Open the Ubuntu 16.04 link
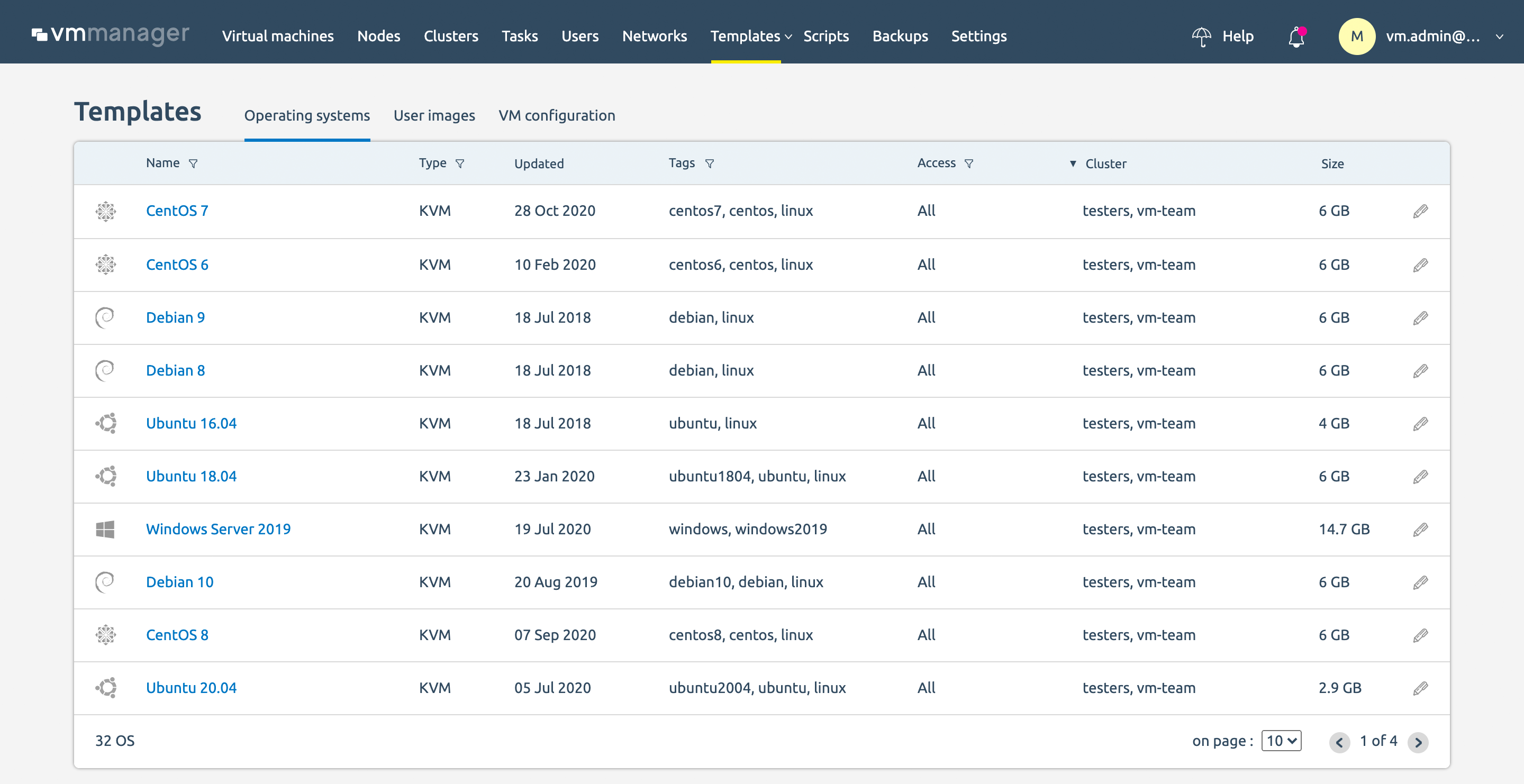The height and width of the screenshot is (784, 1524). [191, 424]
